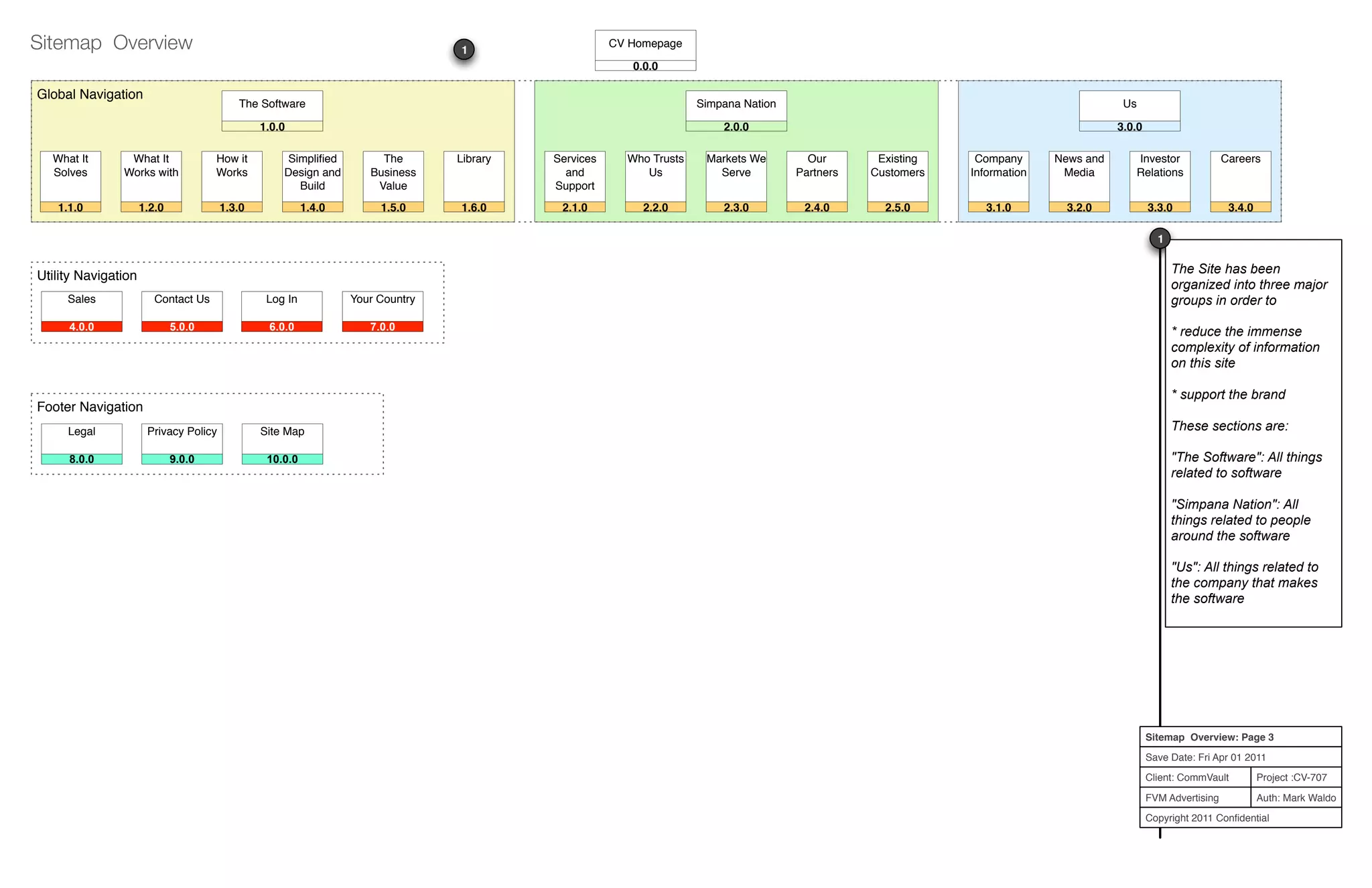Screen dimensions: 1372x888
Task: Select the Legal 8.0.0 footer box
Action: point(82,444)
